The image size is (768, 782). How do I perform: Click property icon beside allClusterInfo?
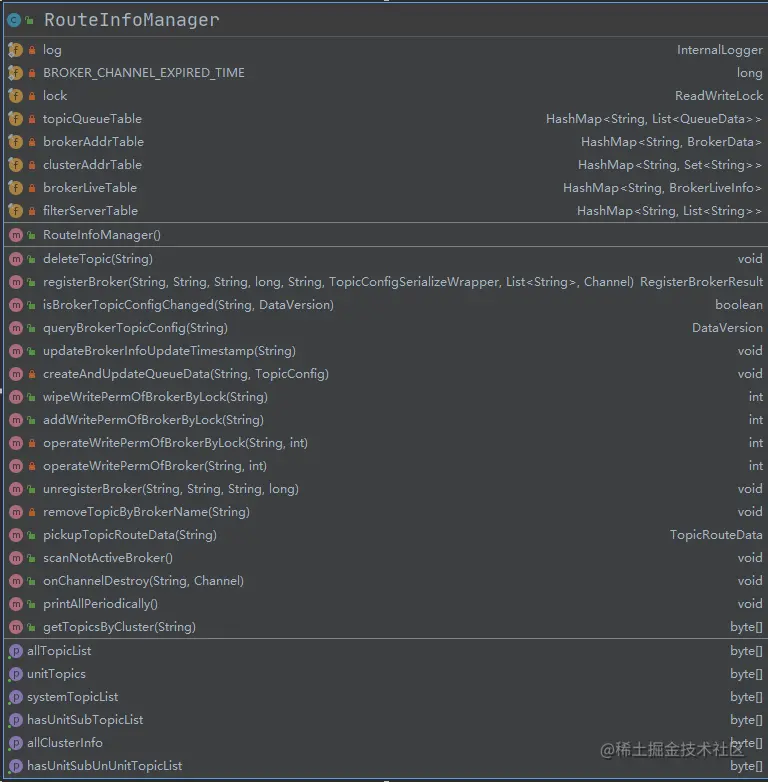click(x=16, y=743)
